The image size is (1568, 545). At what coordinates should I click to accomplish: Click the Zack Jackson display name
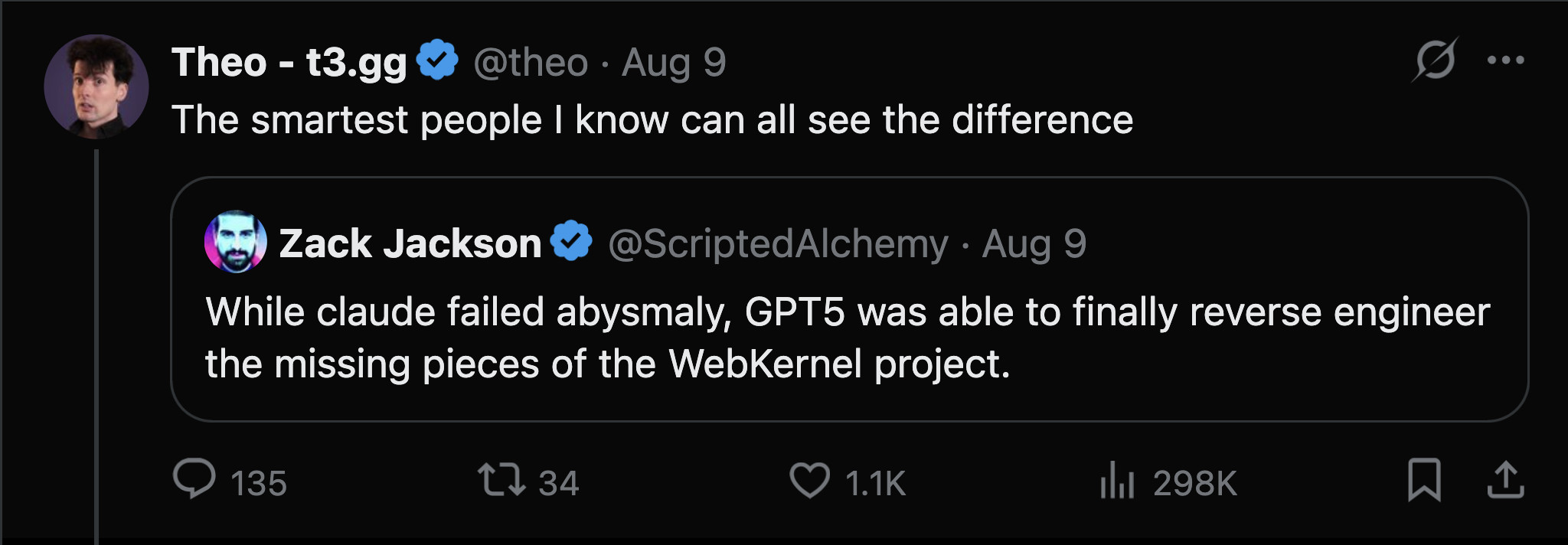point(410,244)
